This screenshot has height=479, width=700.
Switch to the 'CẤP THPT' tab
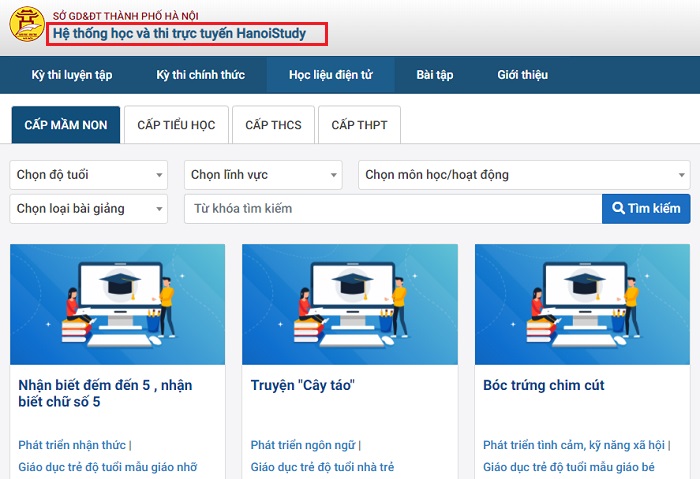click(x=359, y=125)
